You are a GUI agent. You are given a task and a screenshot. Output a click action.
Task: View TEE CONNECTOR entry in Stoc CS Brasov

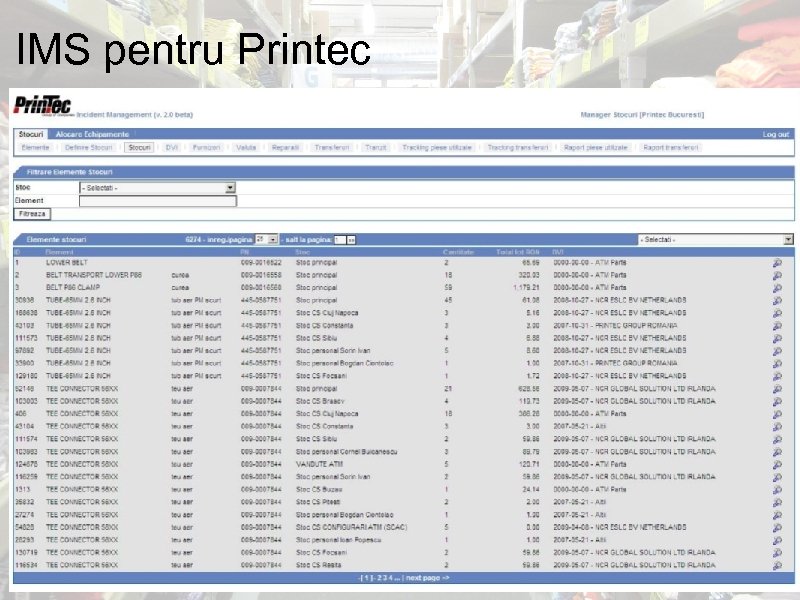(x=777, y=402)
